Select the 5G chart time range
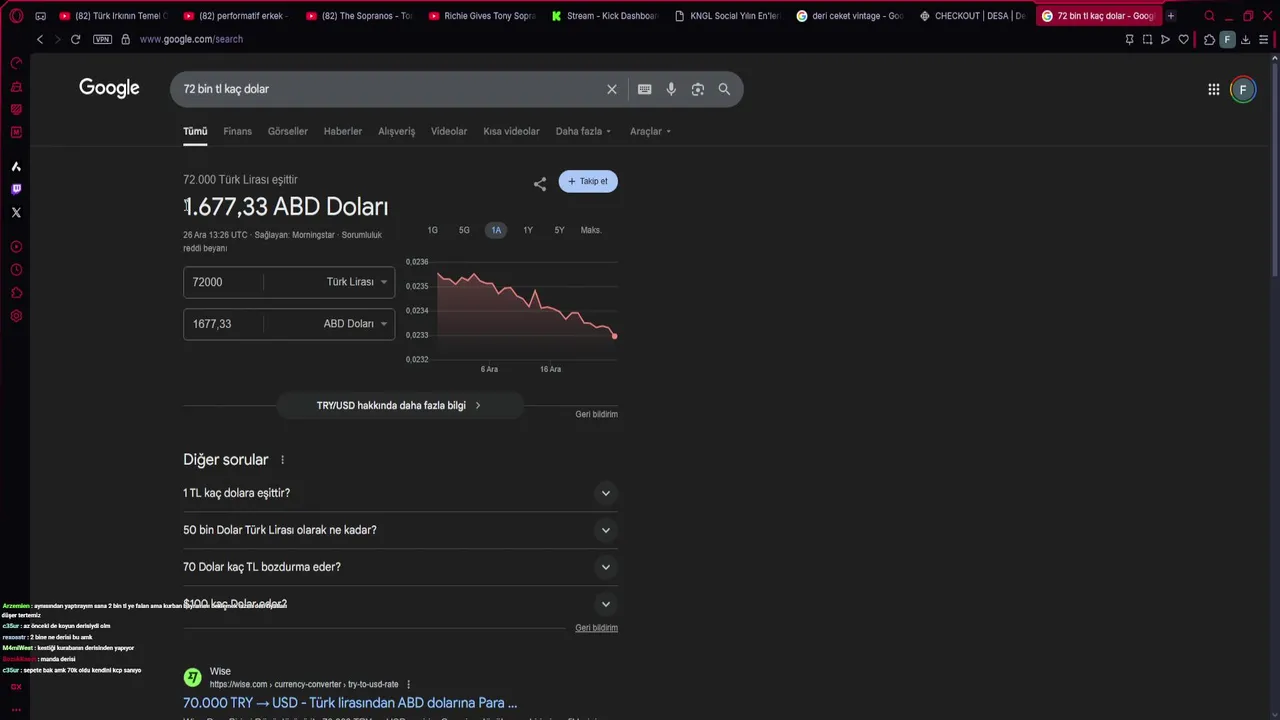Screen dimensions: 1280x720 click(x=464, y=230)
